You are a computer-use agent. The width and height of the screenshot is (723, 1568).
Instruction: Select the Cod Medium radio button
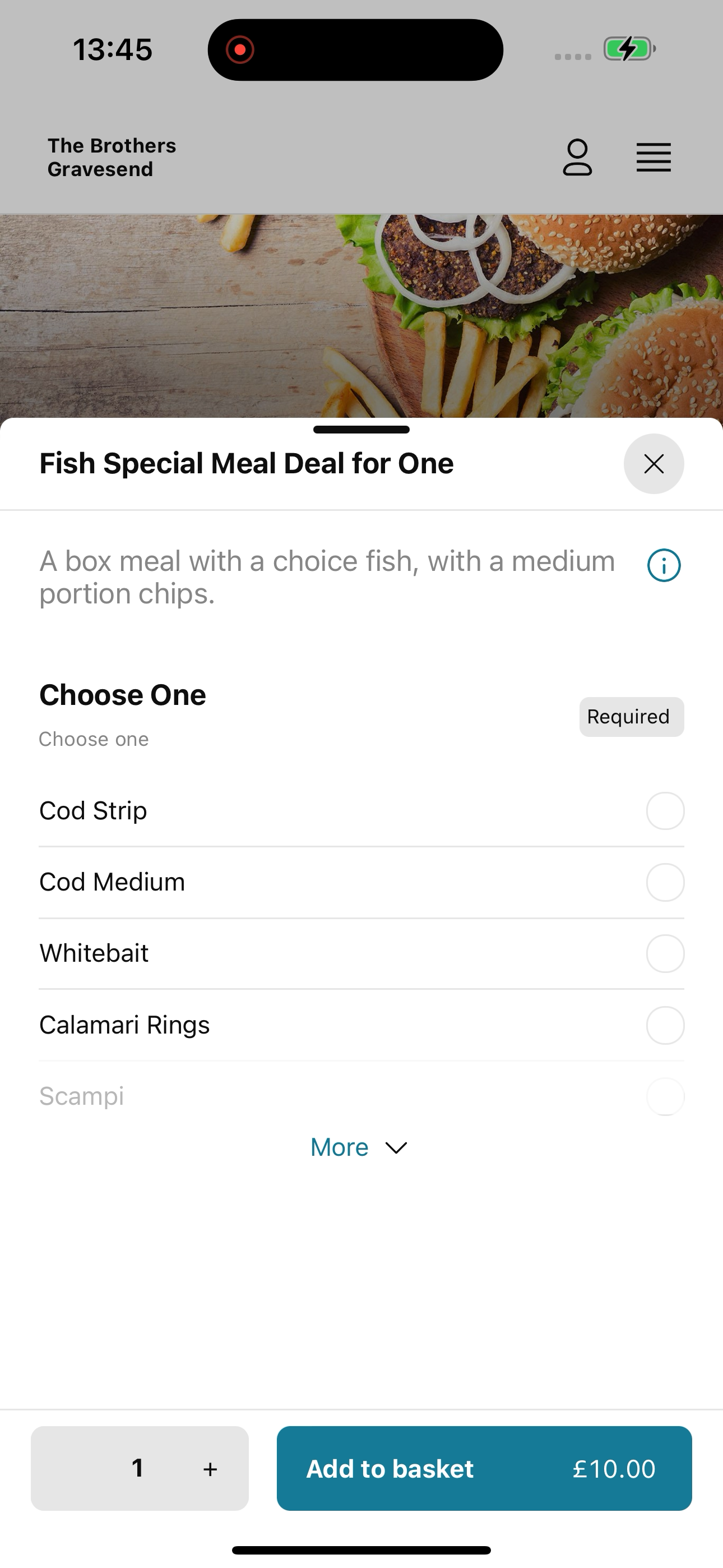pyautogui.click(x=665, y=882)
